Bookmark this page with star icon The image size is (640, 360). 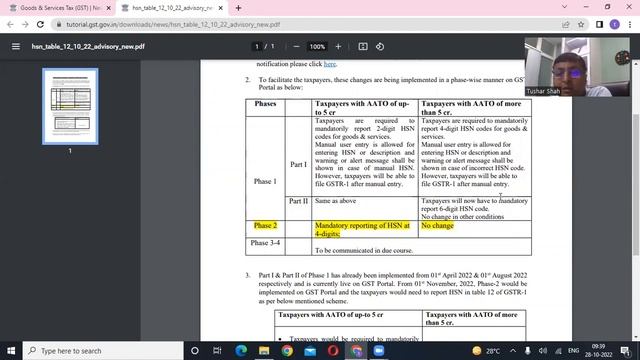(581, 24)
